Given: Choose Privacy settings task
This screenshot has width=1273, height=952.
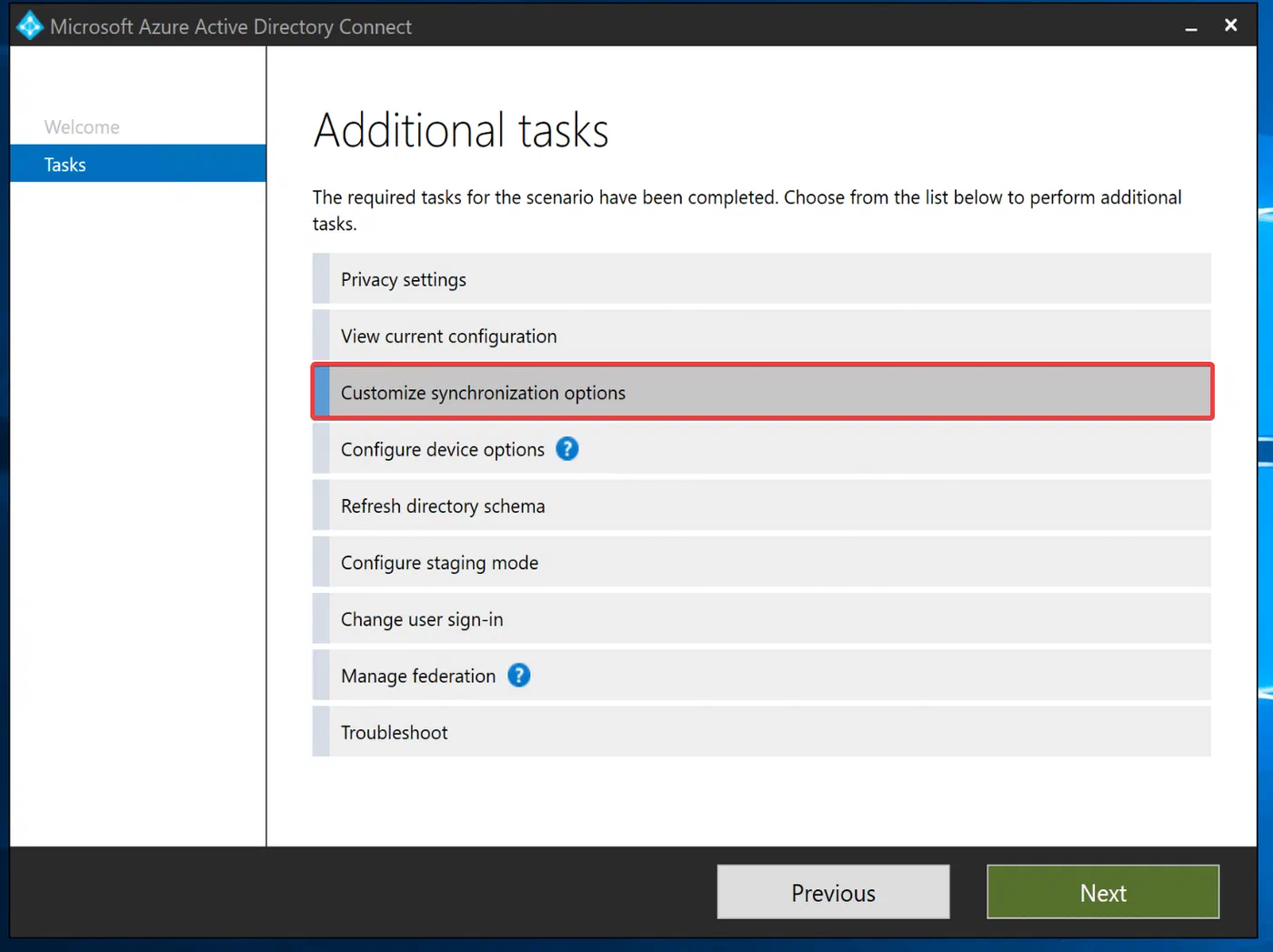Looking at the screenshot, I should coord(762,279).
